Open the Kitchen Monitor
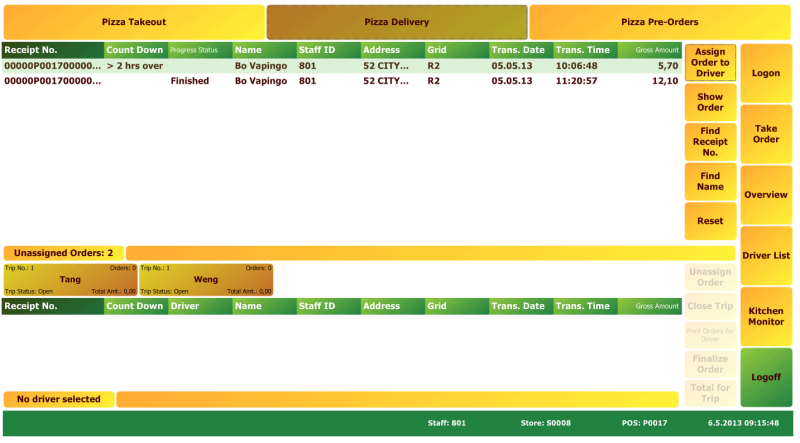800x443 pixels. click(x=766, y=316)
